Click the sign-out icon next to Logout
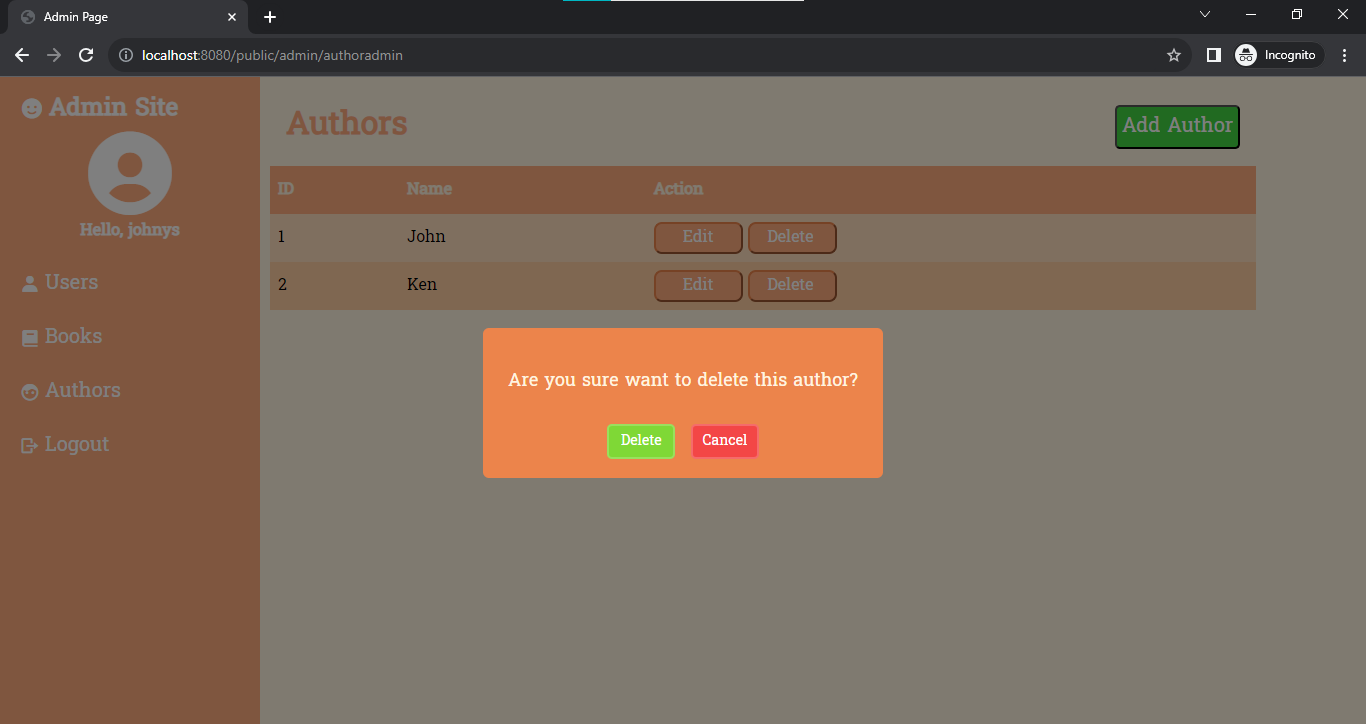 coord(30,445)
